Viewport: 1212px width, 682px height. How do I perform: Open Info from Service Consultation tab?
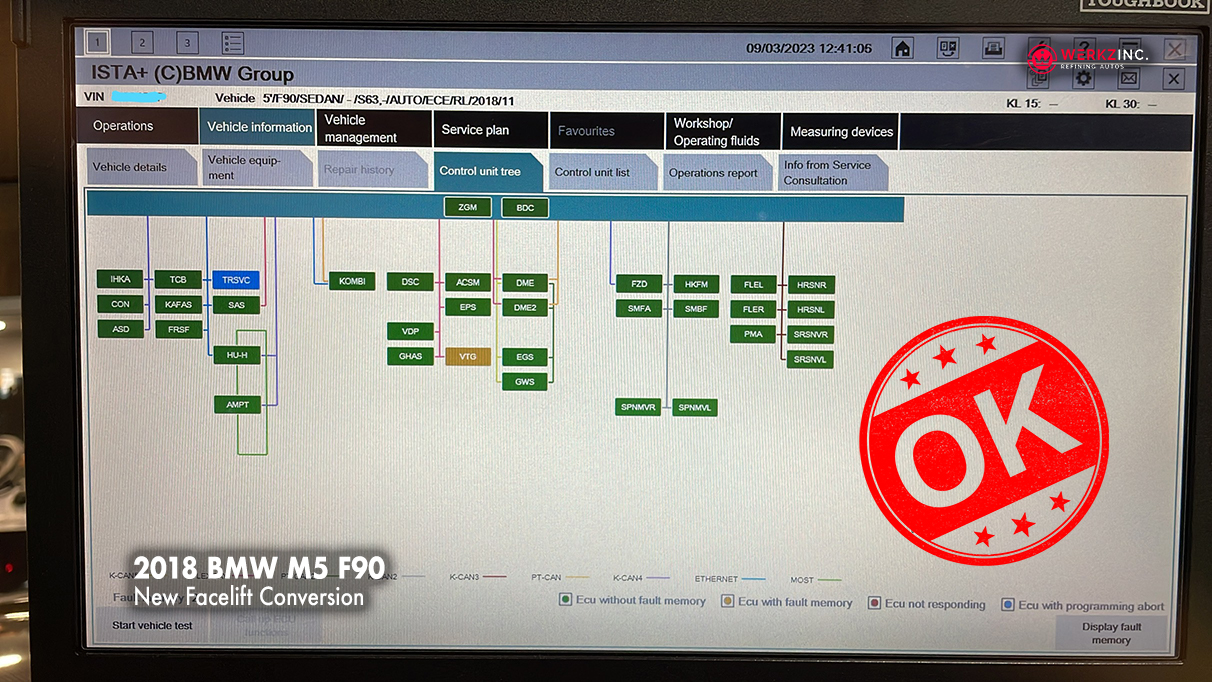[832, 173]
